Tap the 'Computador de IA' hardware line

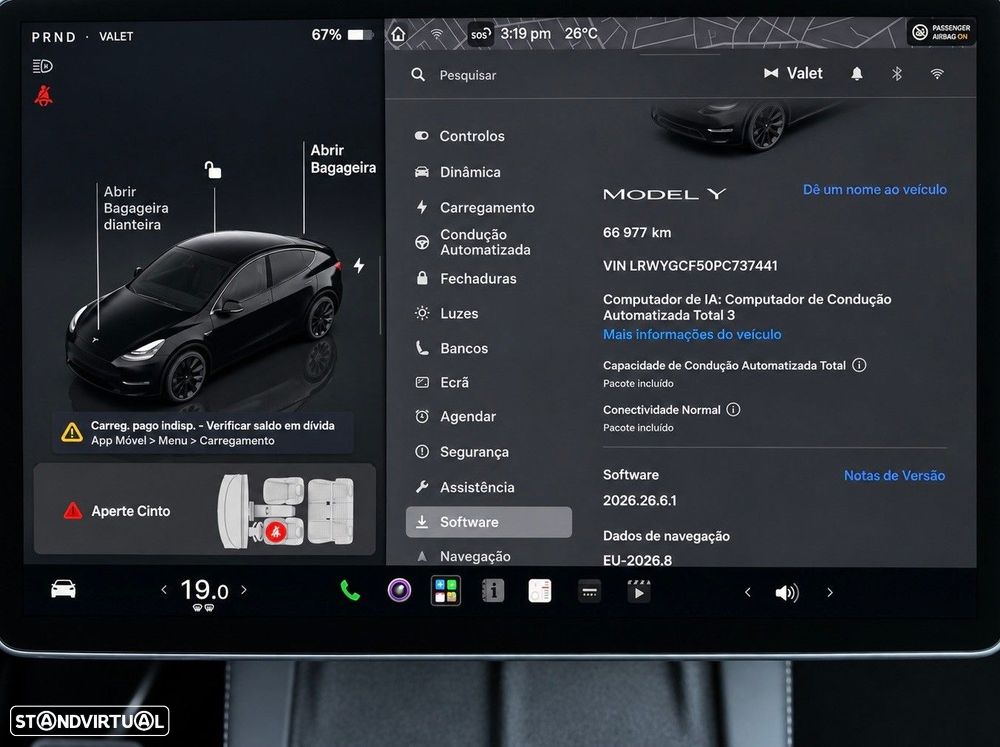pyautogui.click(x=747, y=307)
